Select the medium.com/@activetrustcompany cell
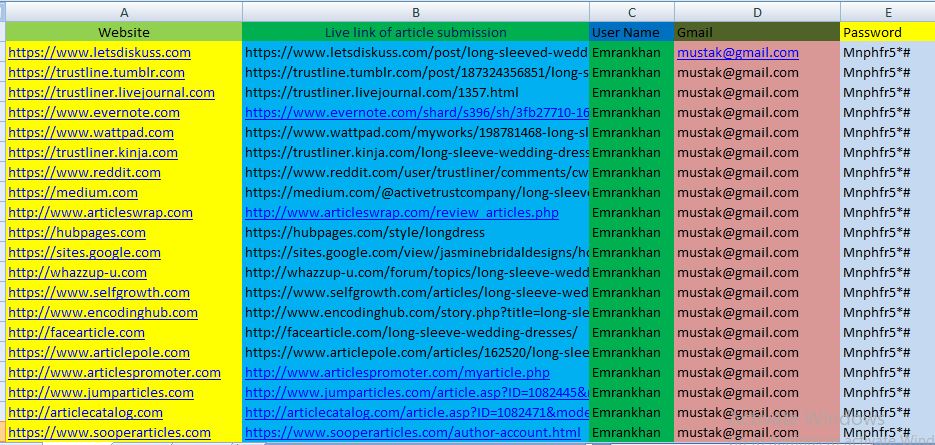The image size is (935, 445). 416,193
